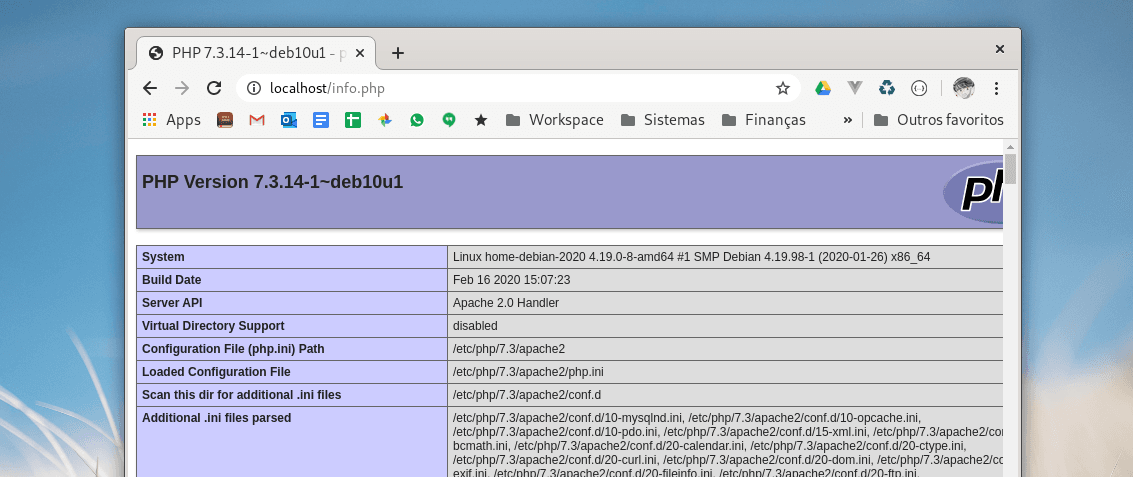
Task: Expand the Sistemas bookmarks folder
Action: pos(662,120)
